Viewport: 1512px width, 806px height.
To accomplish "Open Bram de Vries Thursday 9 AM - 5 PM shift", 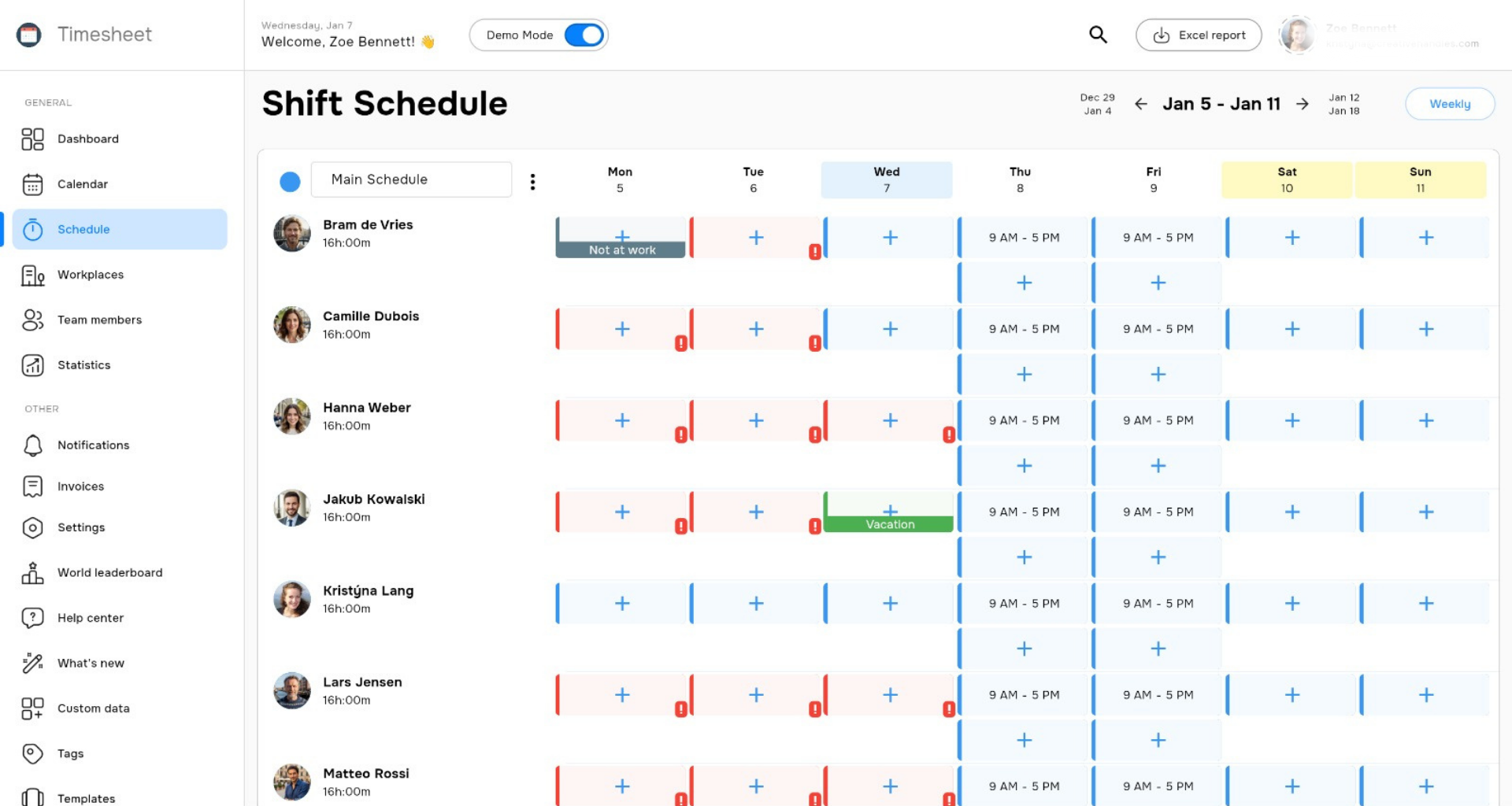I will tap(1023, 238).
